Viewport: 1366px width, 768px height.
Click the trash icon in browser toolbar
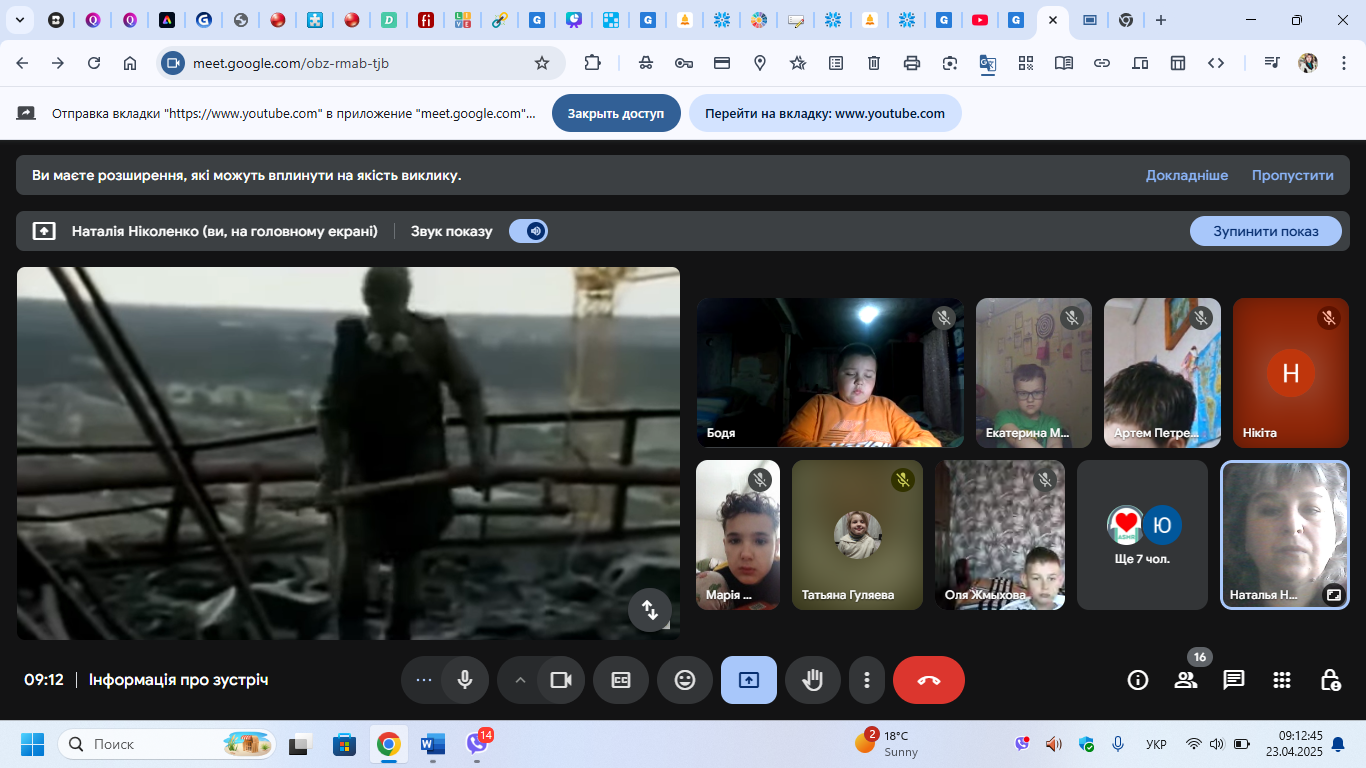tap(874, 63)
